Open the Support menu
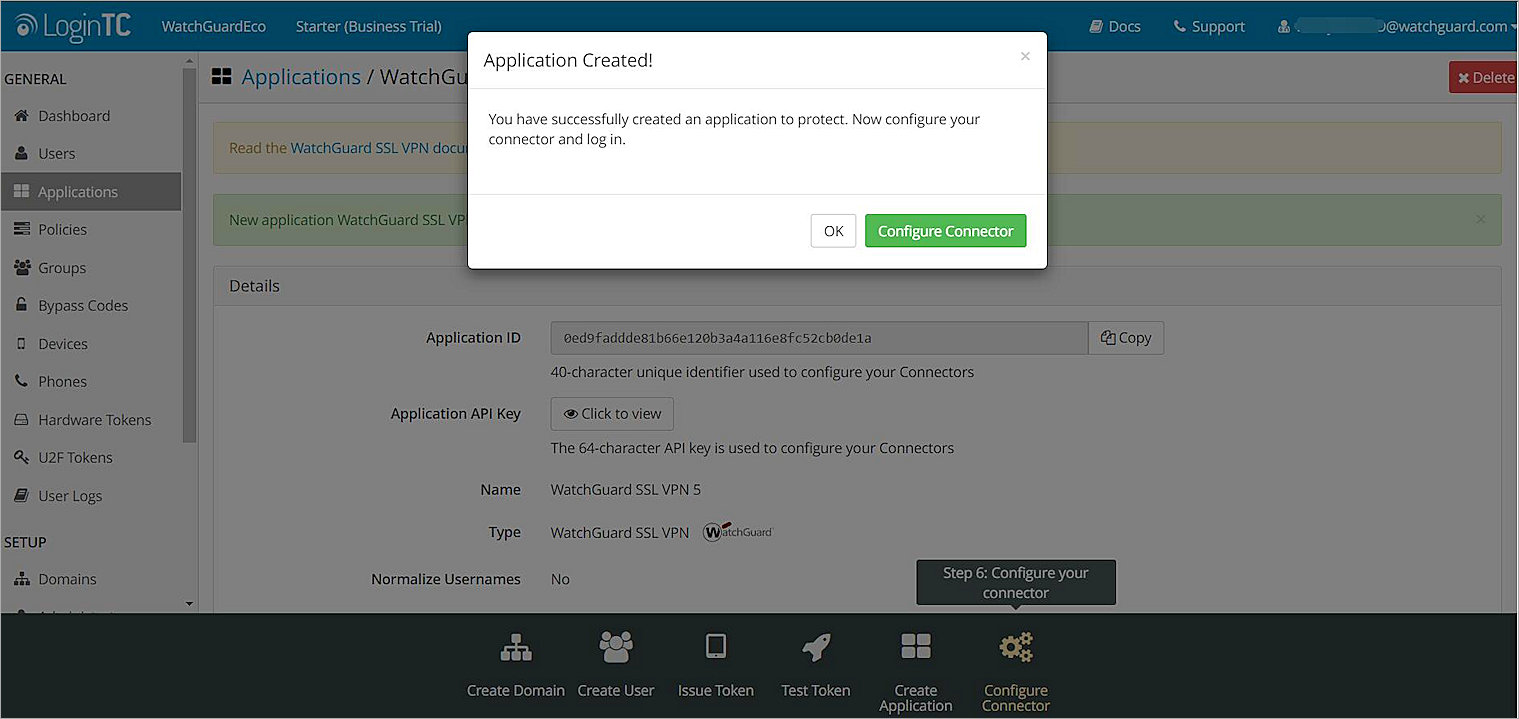The height and width of the screenshot is (719, 1519). pos(1208,26)
